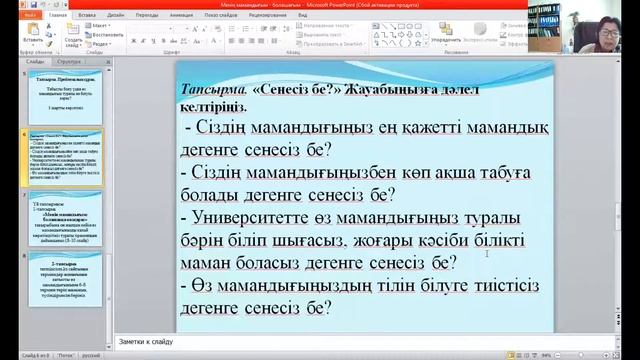The height and width of the screenshot is (360, 640).
Task: Open the Вставка ribbon tab
Action: [87, 15]
